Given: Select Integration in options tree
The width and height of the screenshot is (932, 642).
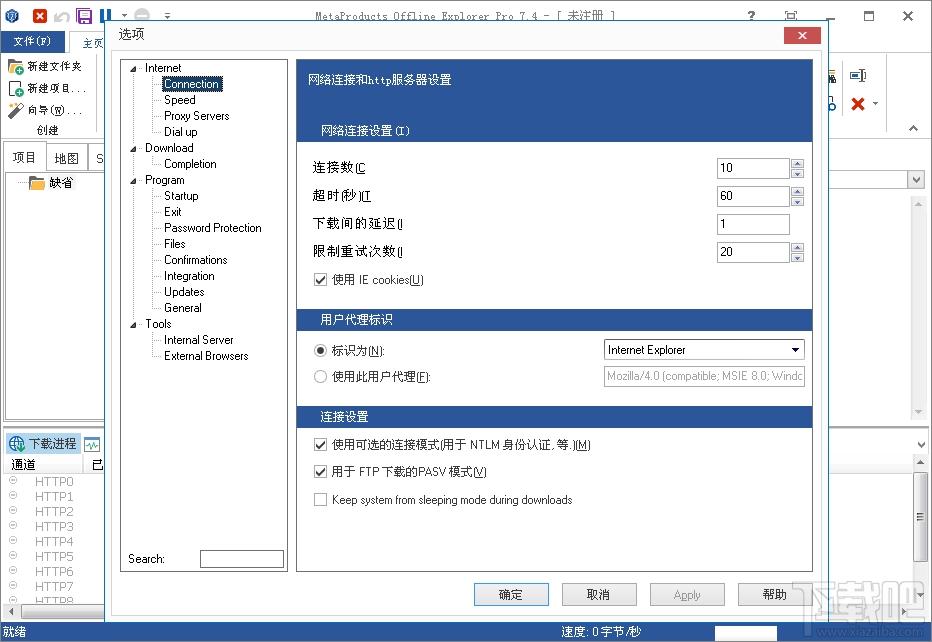Looking at the screenshot, I should pyautogui.click(x=189, y=276).
